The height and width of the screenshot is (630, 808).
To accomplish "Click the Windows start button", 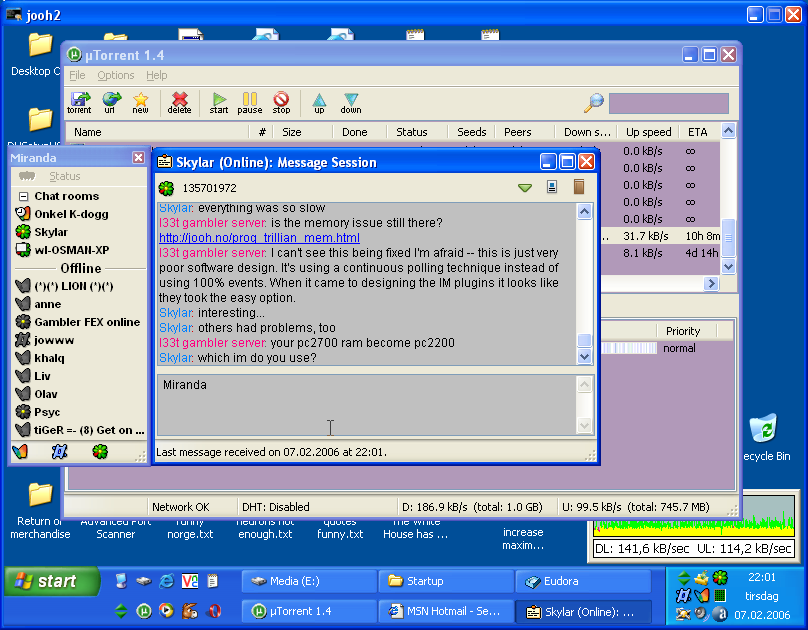I will (52, 582).
